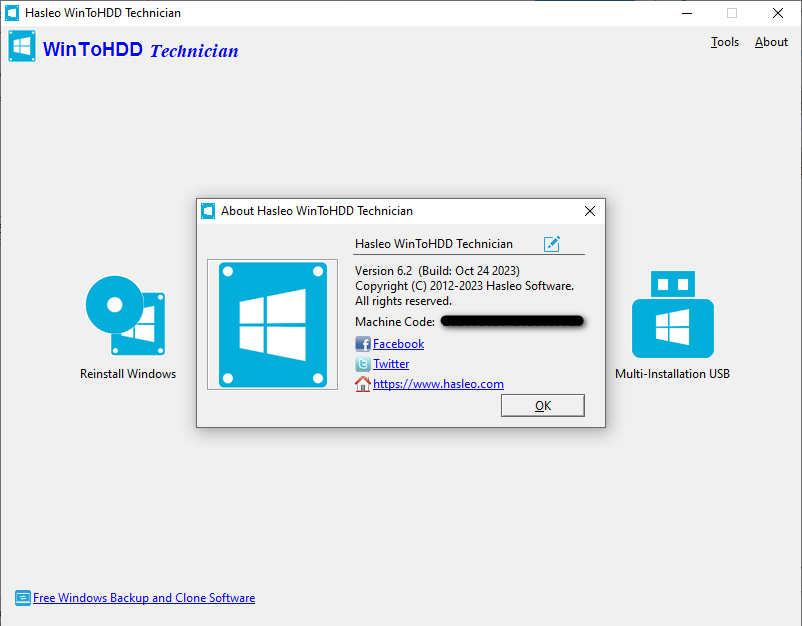This screenshot has width=802, height=626.
Task: Click the Multi-Installation USB drive icon
Action: tap(673, 314)
